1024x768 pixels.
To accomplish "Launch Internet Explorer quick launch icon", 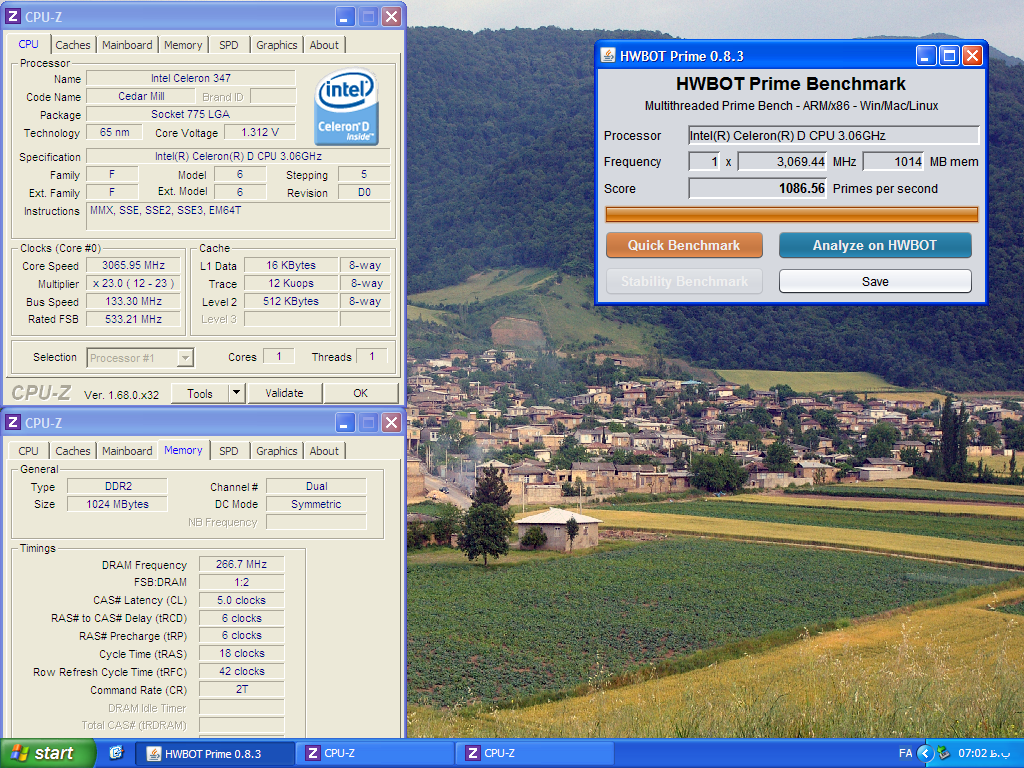I will tap(116, 753).
